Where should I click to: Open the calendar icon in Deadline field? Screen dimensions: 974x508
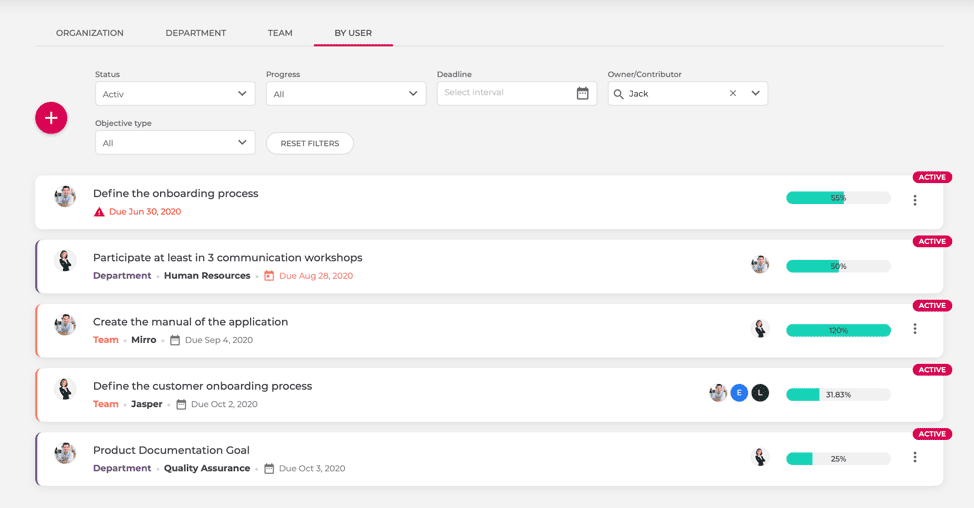point(582,93)
